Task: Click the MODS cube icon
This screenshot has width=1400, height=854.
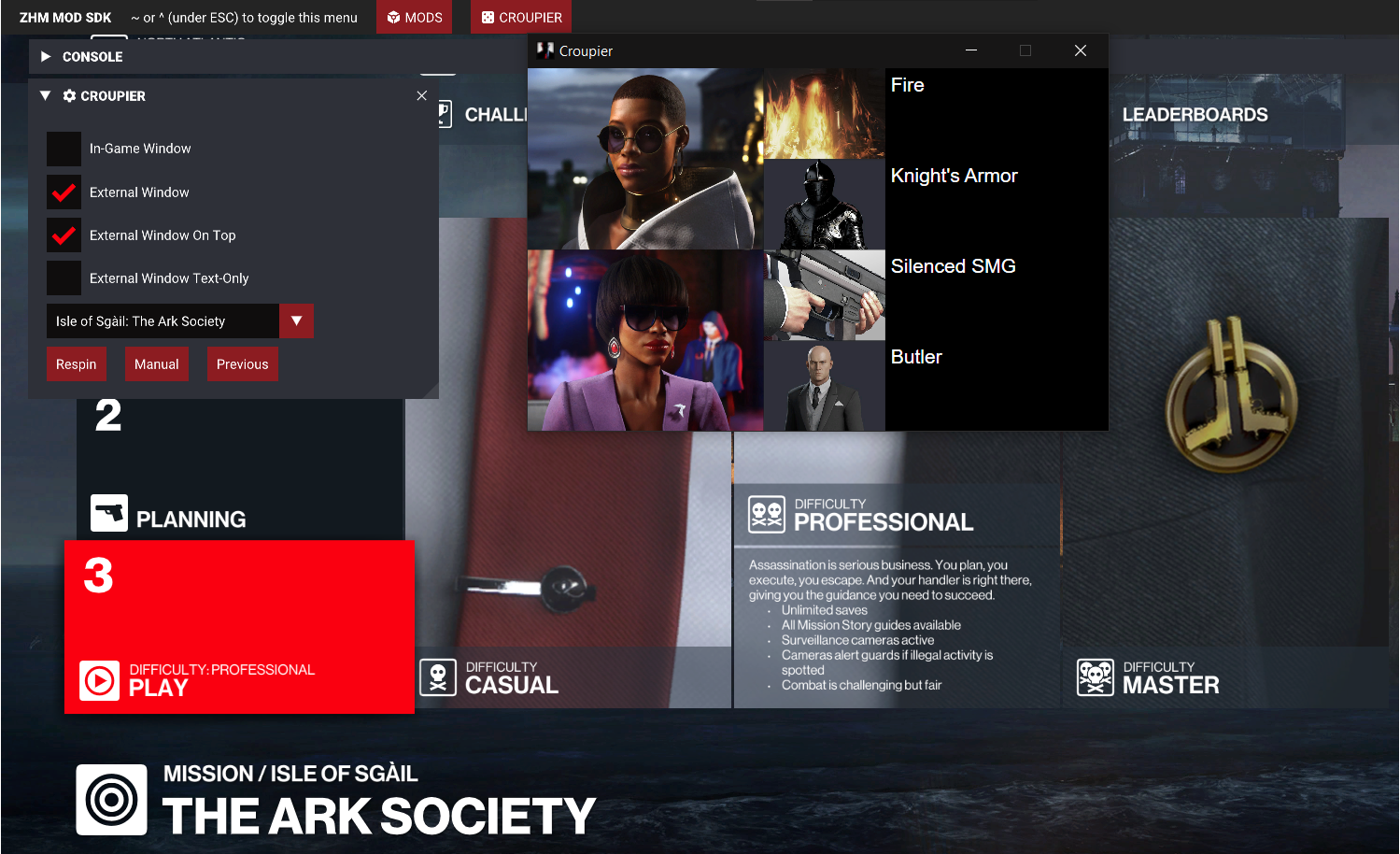Action: [393, 18]
